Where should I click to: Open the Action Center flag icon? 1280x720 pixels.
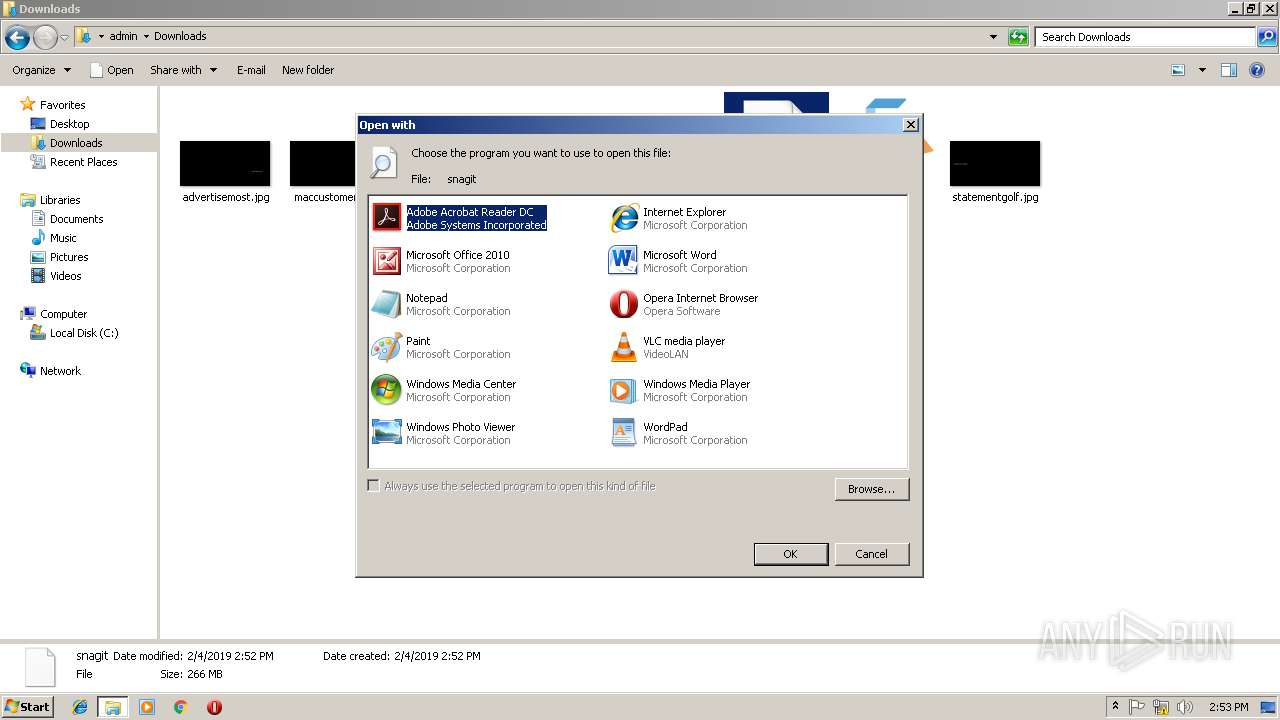1137,707
